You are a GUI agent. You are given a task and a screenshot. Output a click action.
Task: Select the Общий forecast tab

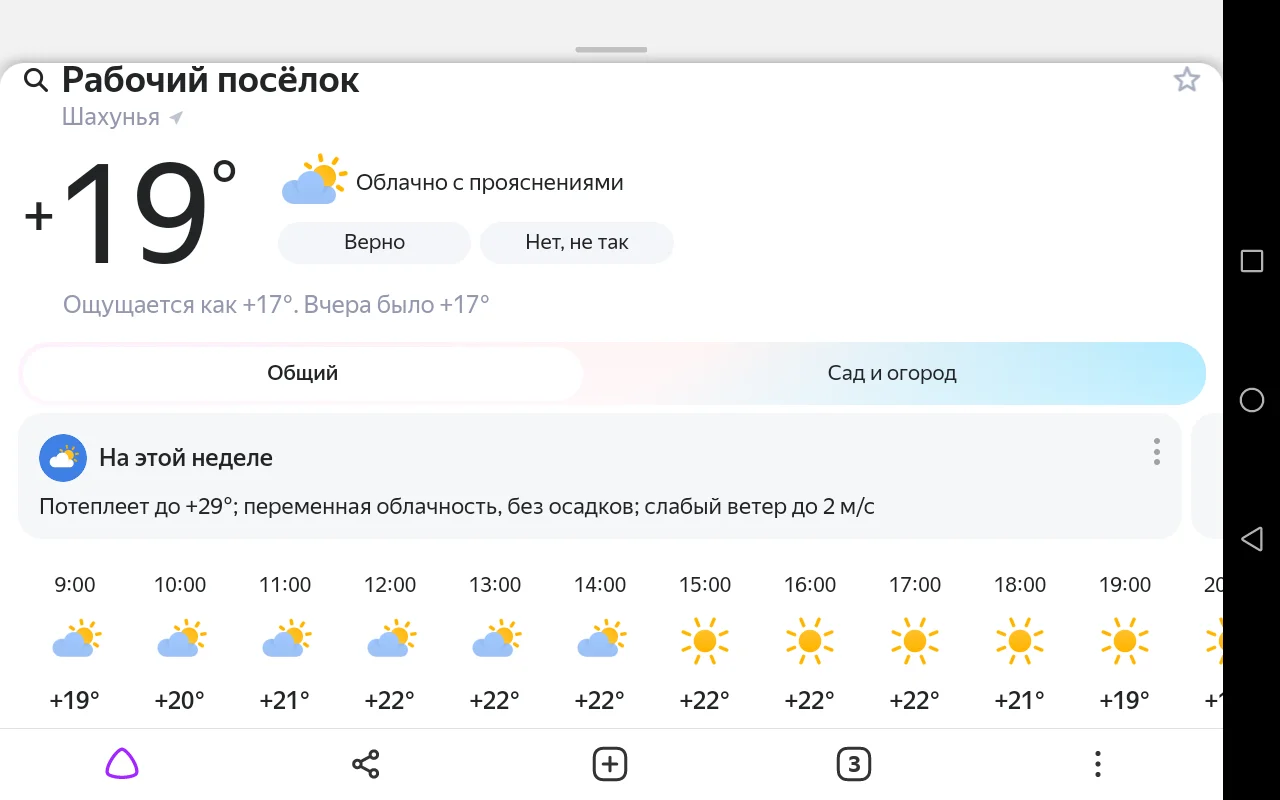coord(302,372)
